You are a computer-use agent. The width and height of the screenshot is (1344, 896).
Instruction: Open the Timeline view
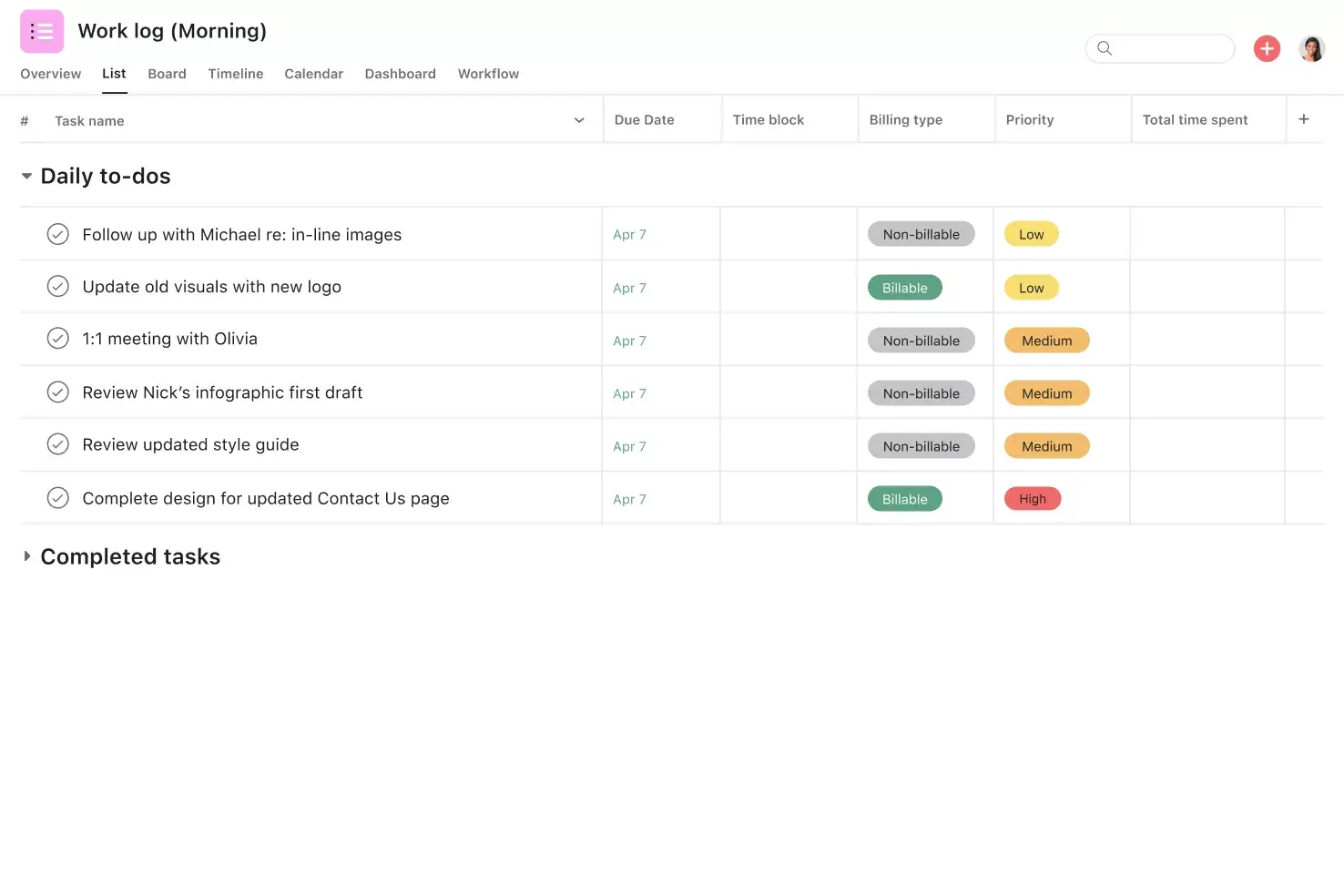(x=235, y=74)
